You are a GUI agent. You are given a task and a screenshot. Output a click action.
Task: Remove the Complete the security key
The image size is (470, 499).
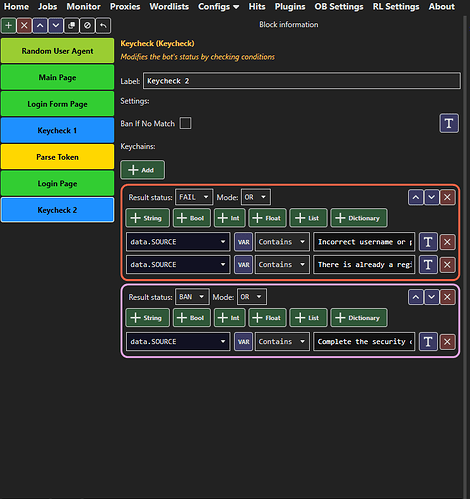(447, 342)
